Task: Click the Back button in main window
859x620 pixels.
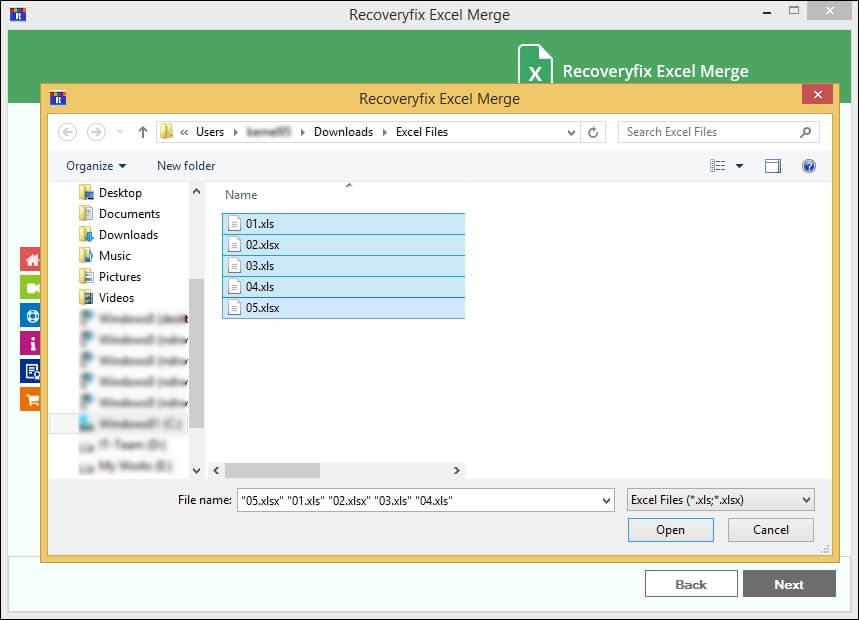Action: point(691,584)
